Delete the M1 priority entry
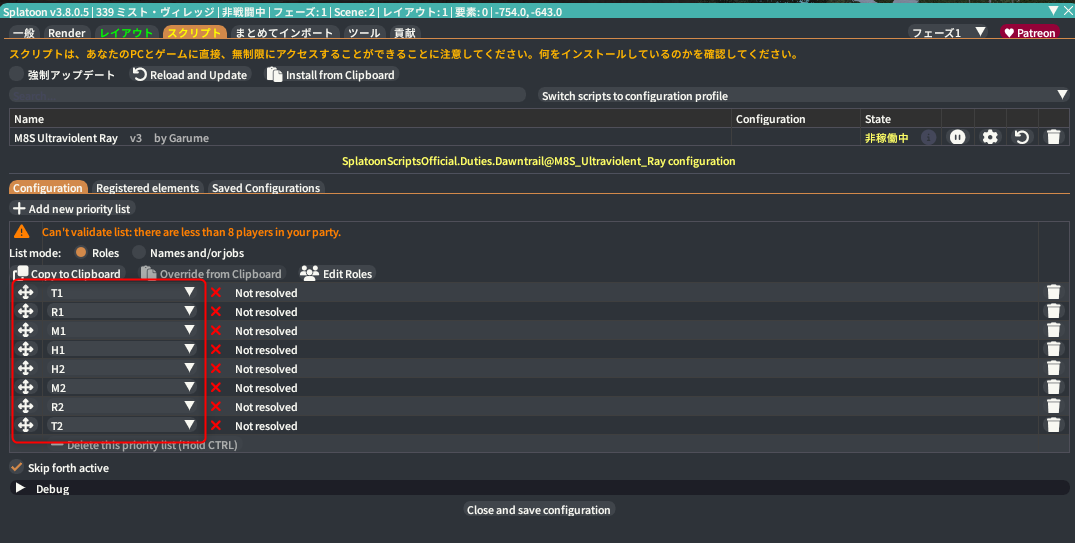 (1054, 330)
